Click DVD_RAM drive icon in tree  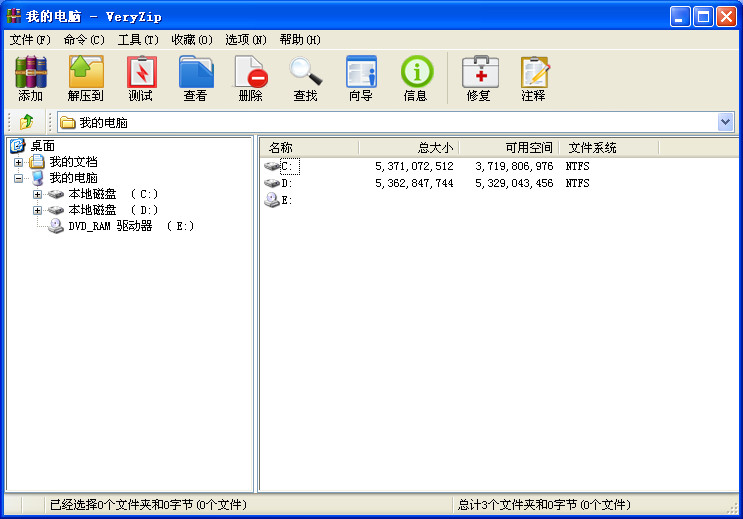click(x=55, y=226)
